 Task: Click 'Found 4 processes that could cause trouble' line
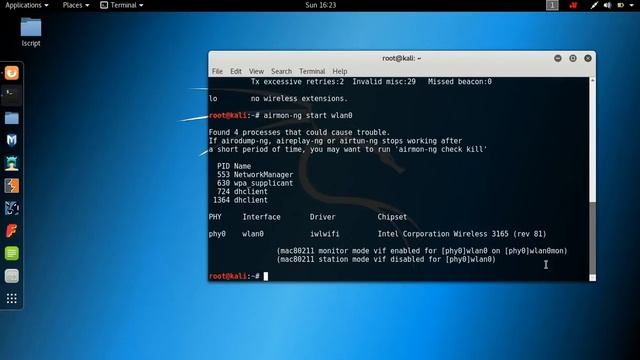click(x=299, y=132)
